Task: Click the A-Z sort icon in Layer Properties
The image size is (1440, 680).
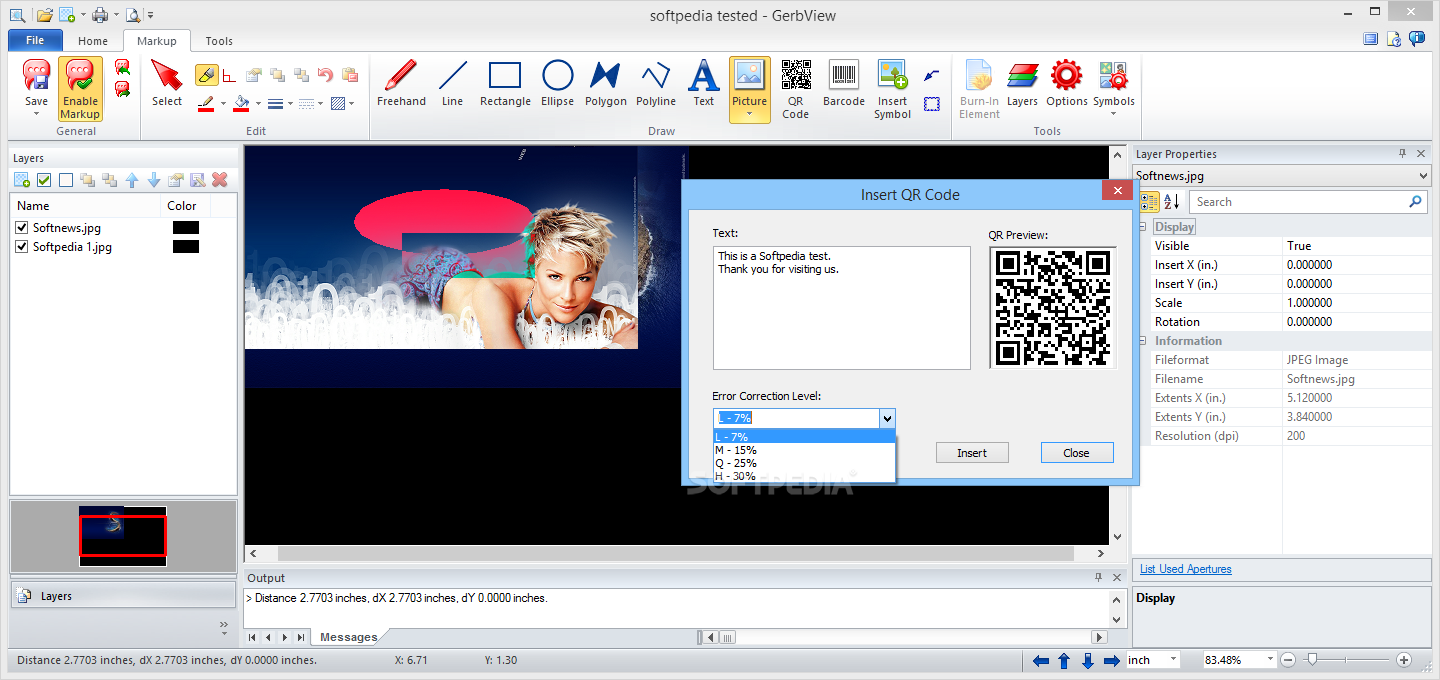Action: (x=1172, y=202)
